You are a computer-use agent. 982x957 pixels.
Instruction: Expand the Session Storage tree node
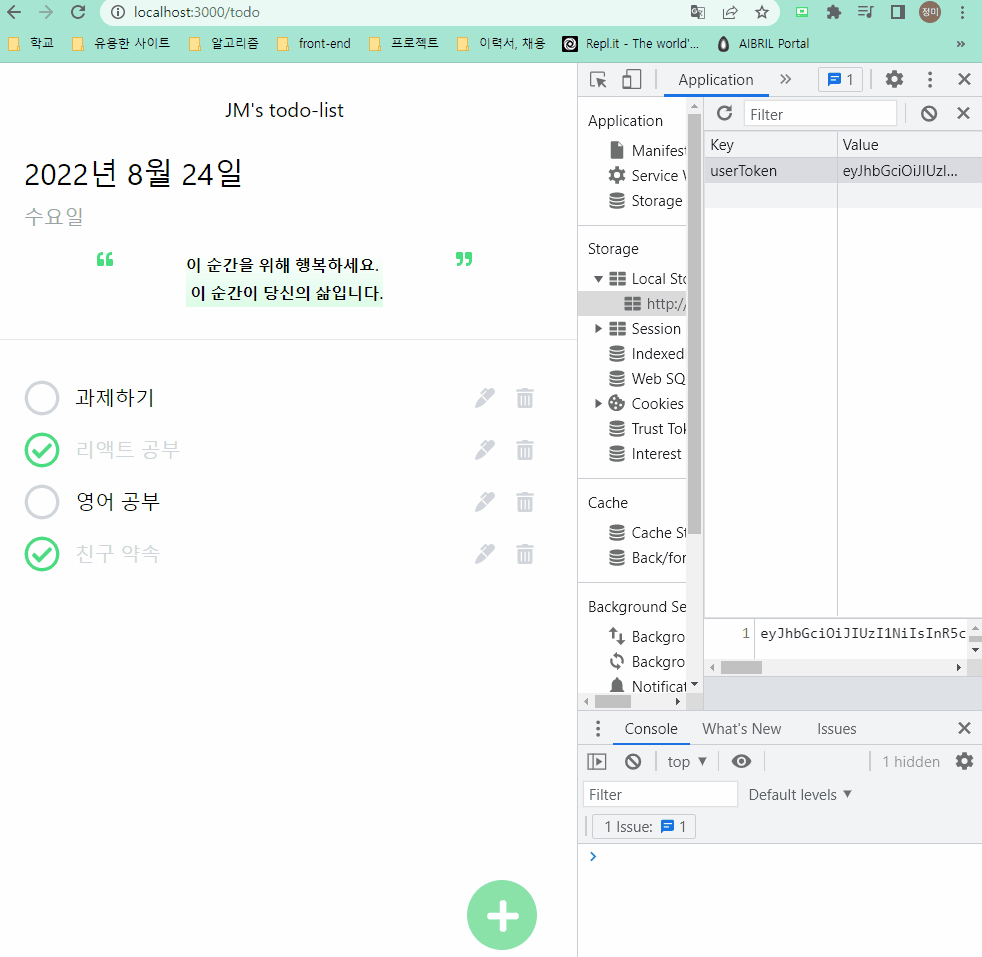click(598, 329)
